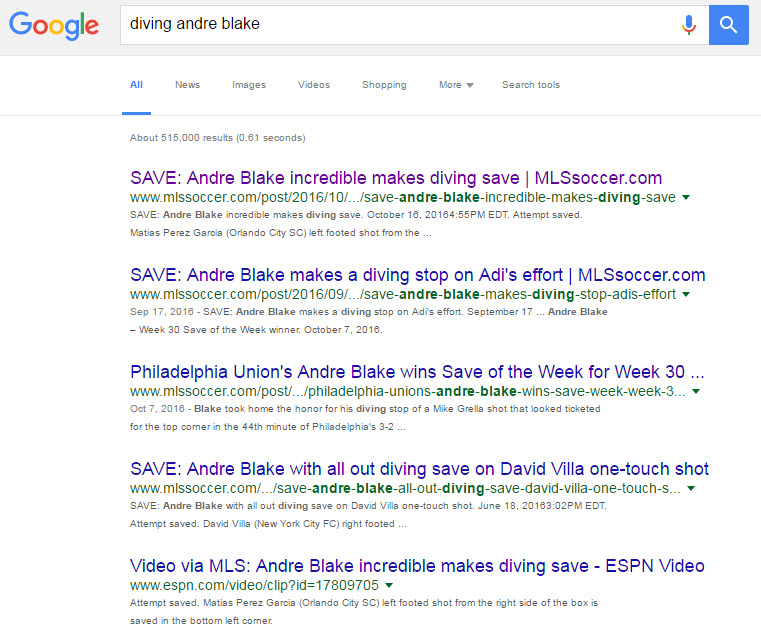The height and width of the screenshot is (625, 761).
Task: Click green URL ending 'save-andre-blake-makes-diving-stop-adis-effort'
Action: coord(403,295)
